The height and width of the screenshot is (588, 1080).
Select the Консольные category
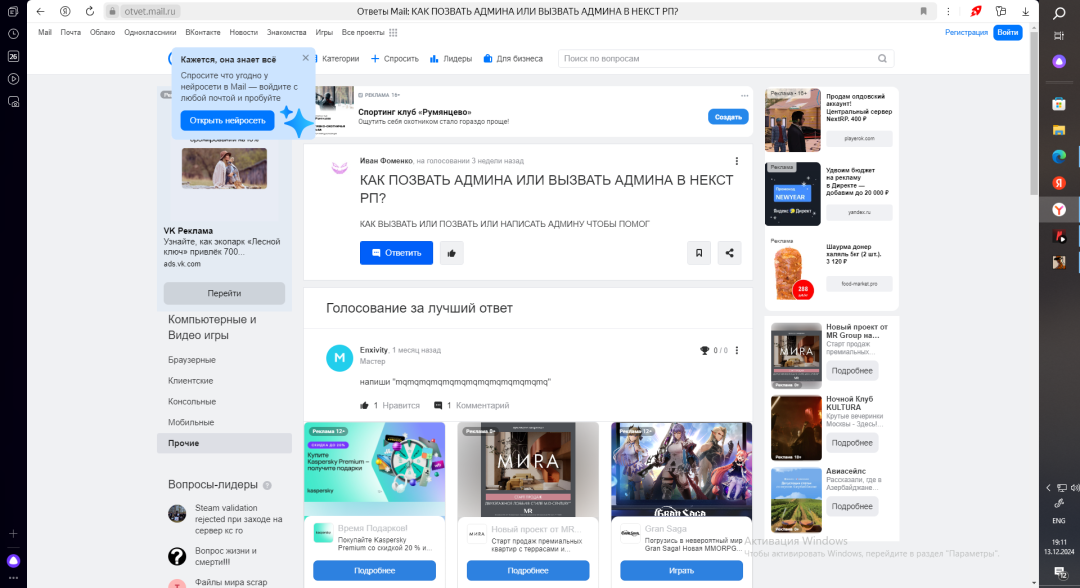pyautogui.click(x=191, y=401)
